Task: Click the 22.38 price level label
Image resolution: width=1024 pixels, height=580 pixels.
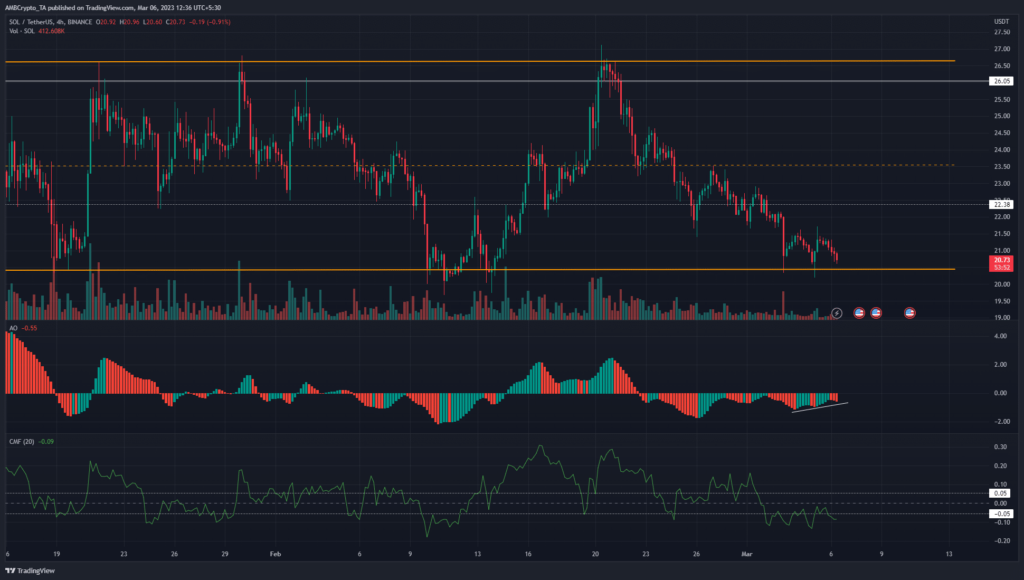Action: [998, 204]
